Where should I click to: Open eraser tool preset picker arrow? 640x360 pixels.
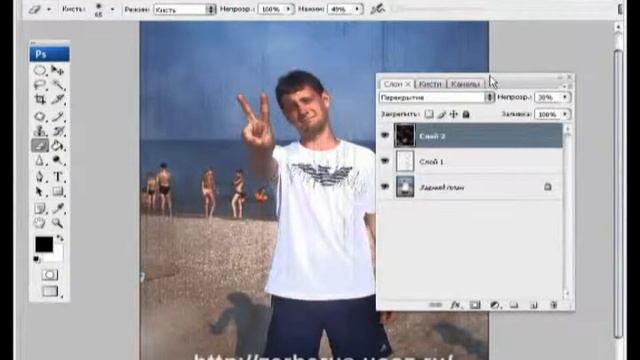(x=49, y=9)
